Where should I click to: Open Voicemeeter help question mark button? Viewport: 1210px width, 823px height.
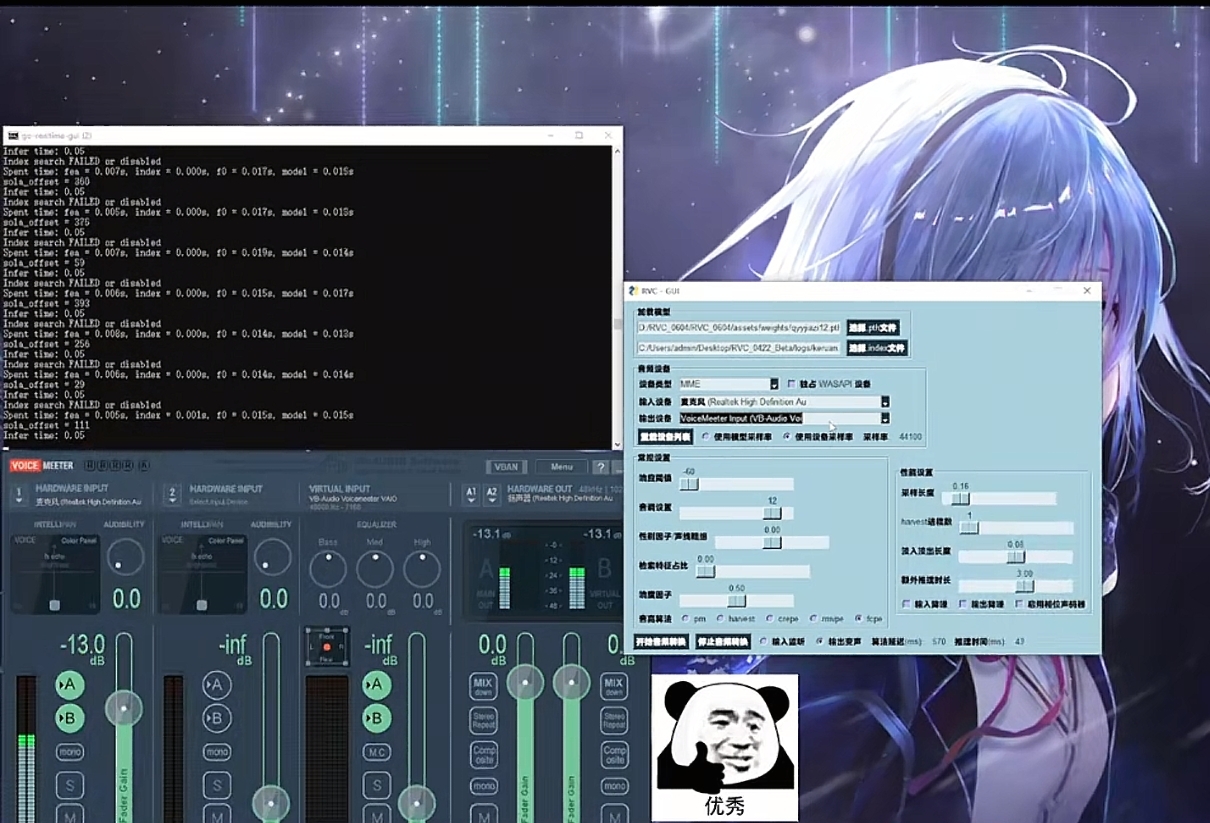coord(600,467)
